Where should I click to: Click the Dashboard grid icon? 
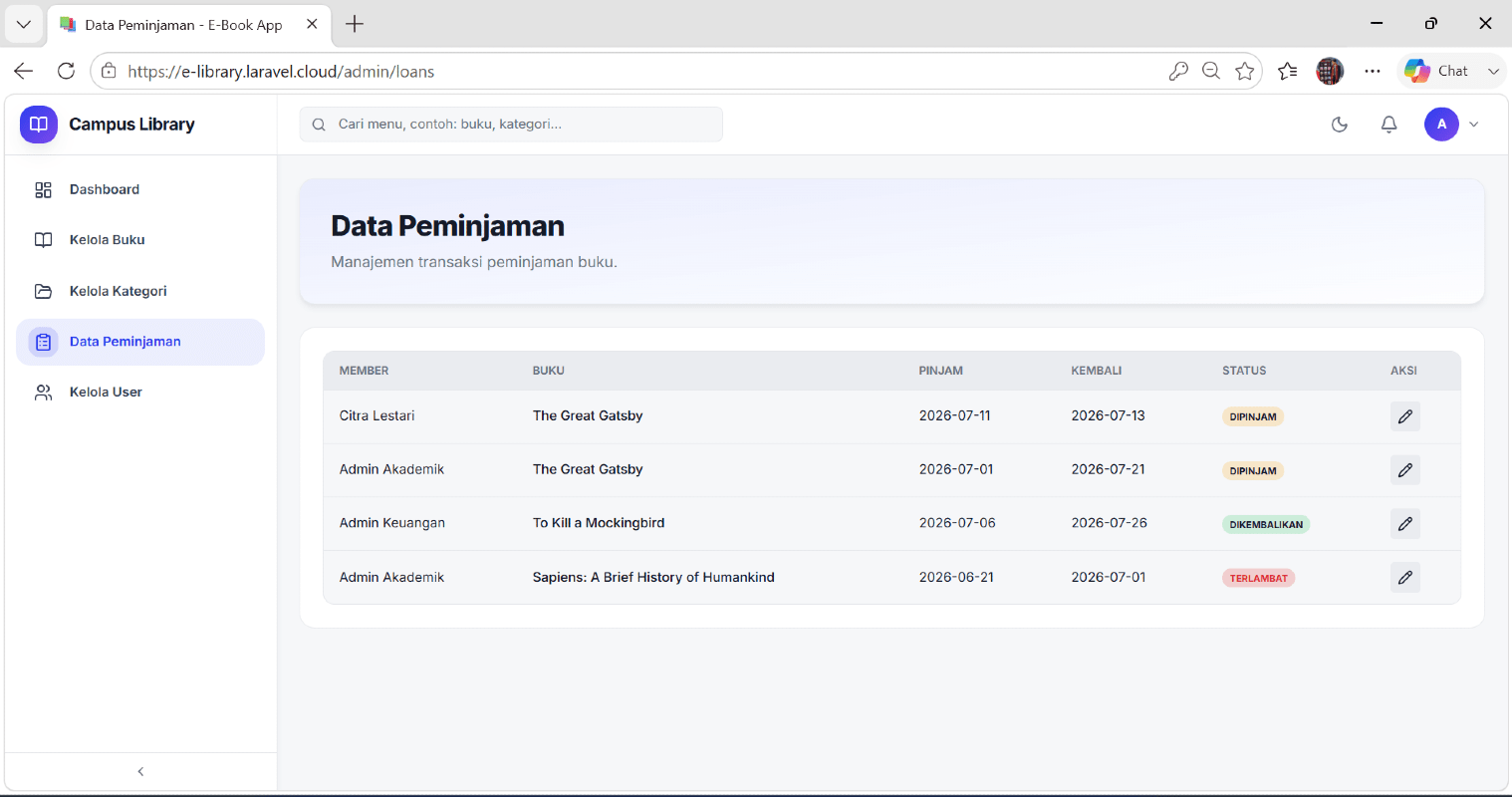click(43, 189)
